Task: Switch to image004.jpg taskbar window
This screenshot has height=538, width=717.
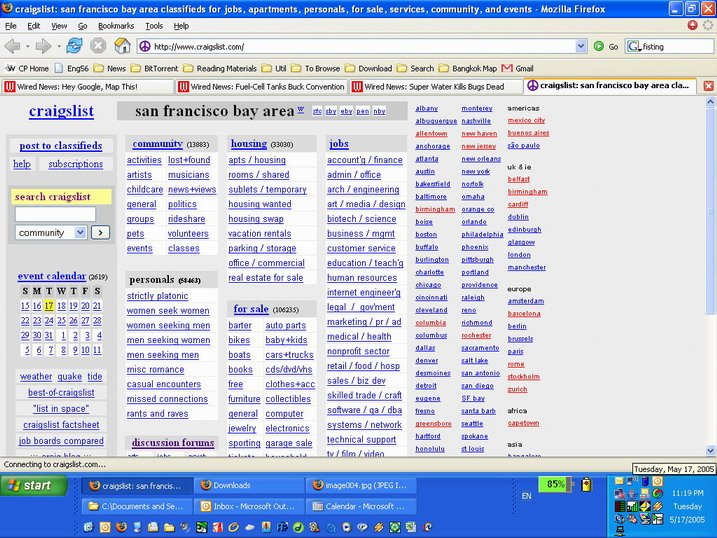Action: [361, 485]
